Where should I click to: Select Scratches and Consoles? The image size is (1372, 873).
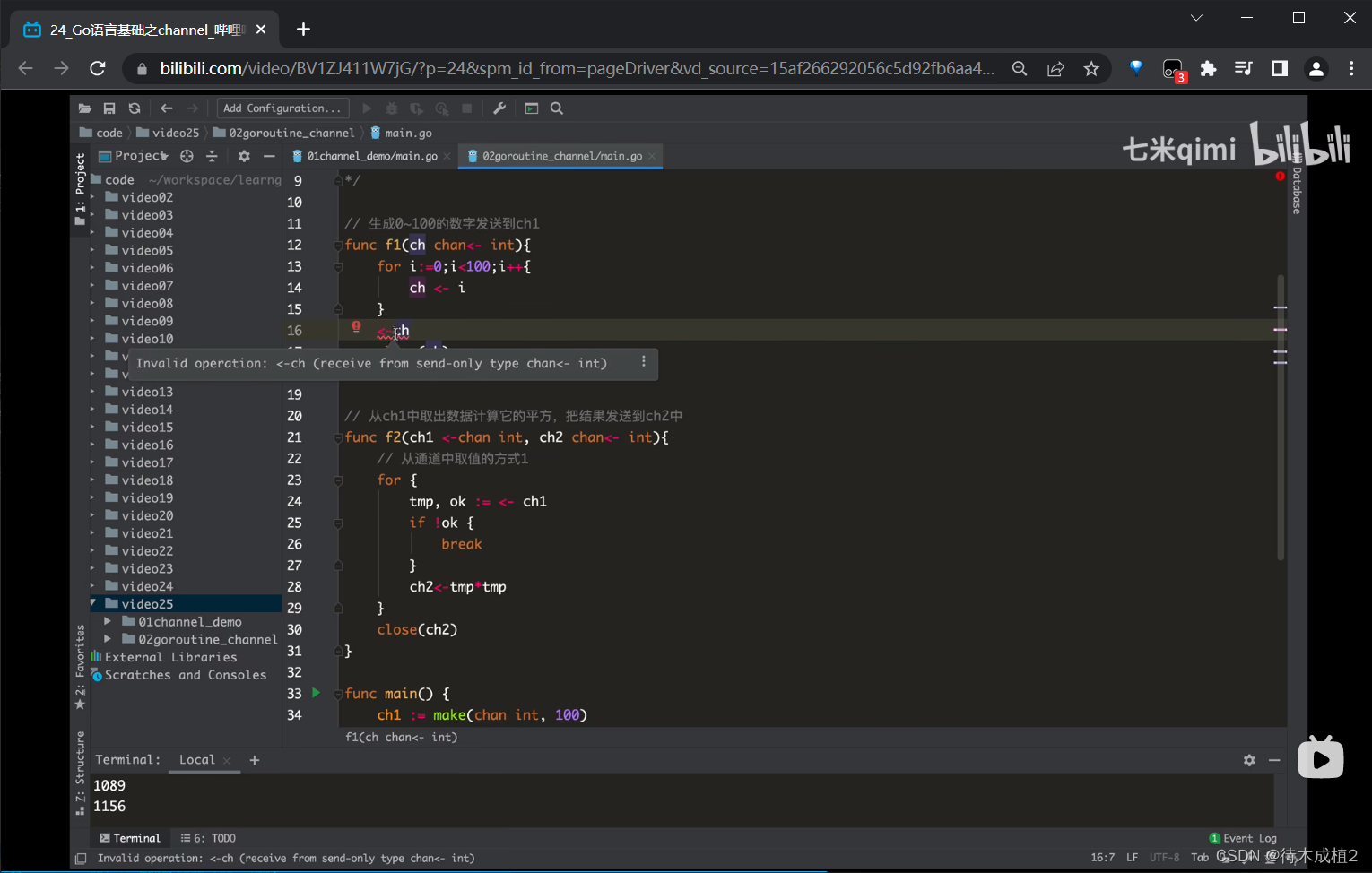click(x=178, y=675)
